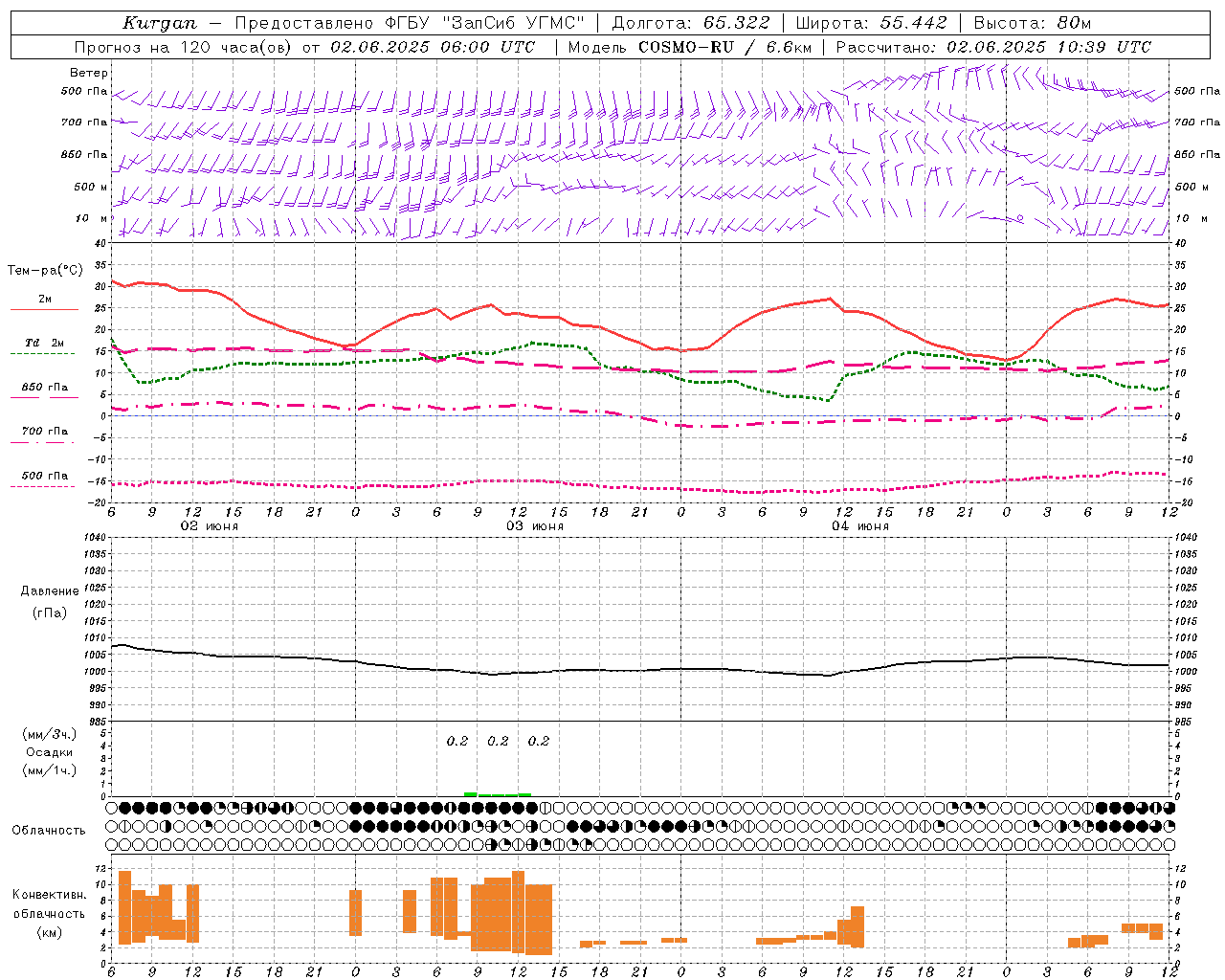Click the "(гПа)" unit under Давление
This screenshot has height=980, width=1225.
50,613
